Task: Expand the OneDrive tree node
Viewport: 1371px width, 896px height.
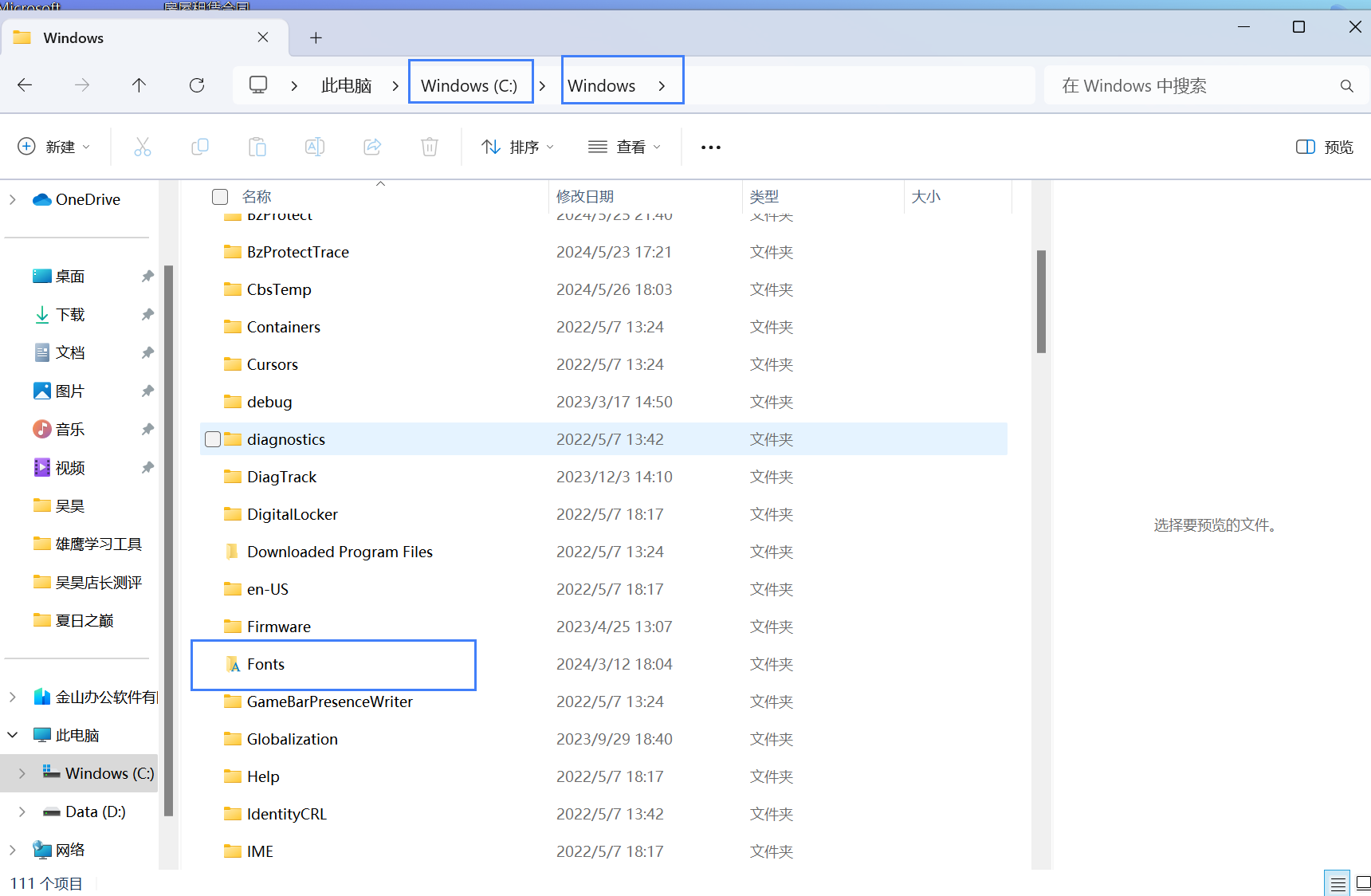Action: [13, 199]
